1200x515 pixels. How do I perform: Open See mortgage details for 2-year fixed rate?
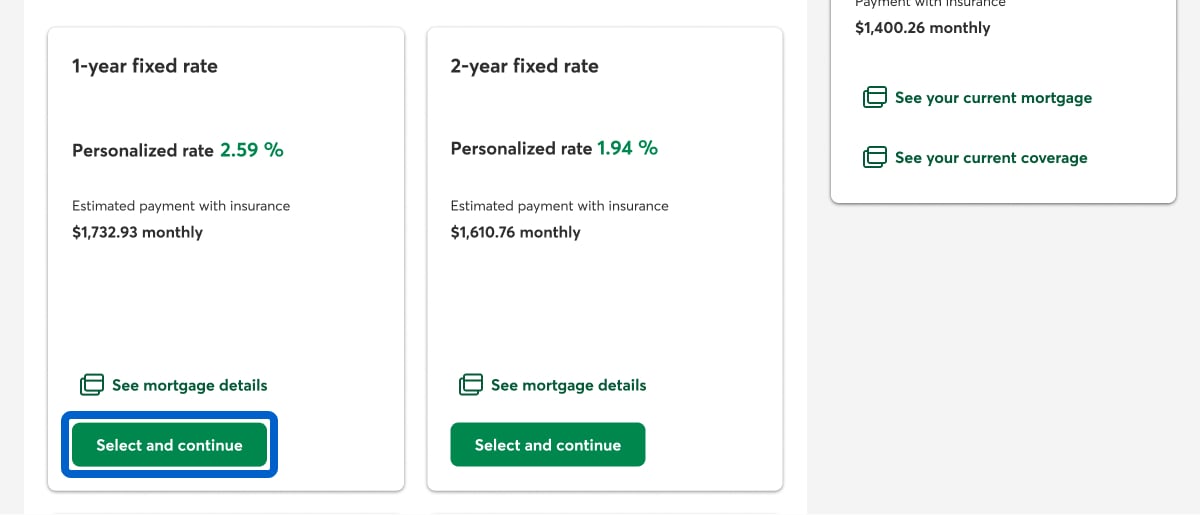568,385
